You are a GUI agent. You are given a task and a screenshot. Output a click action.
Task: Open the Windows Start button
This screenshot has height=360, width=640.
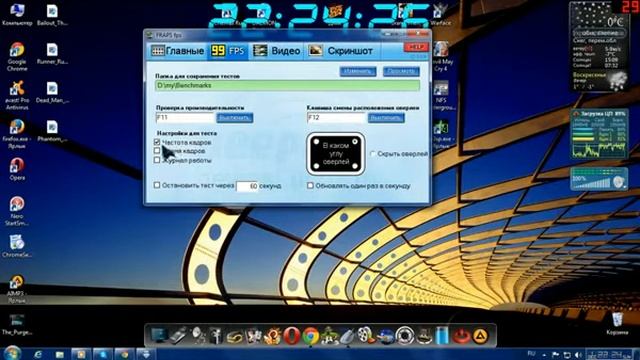pos(12,353)
